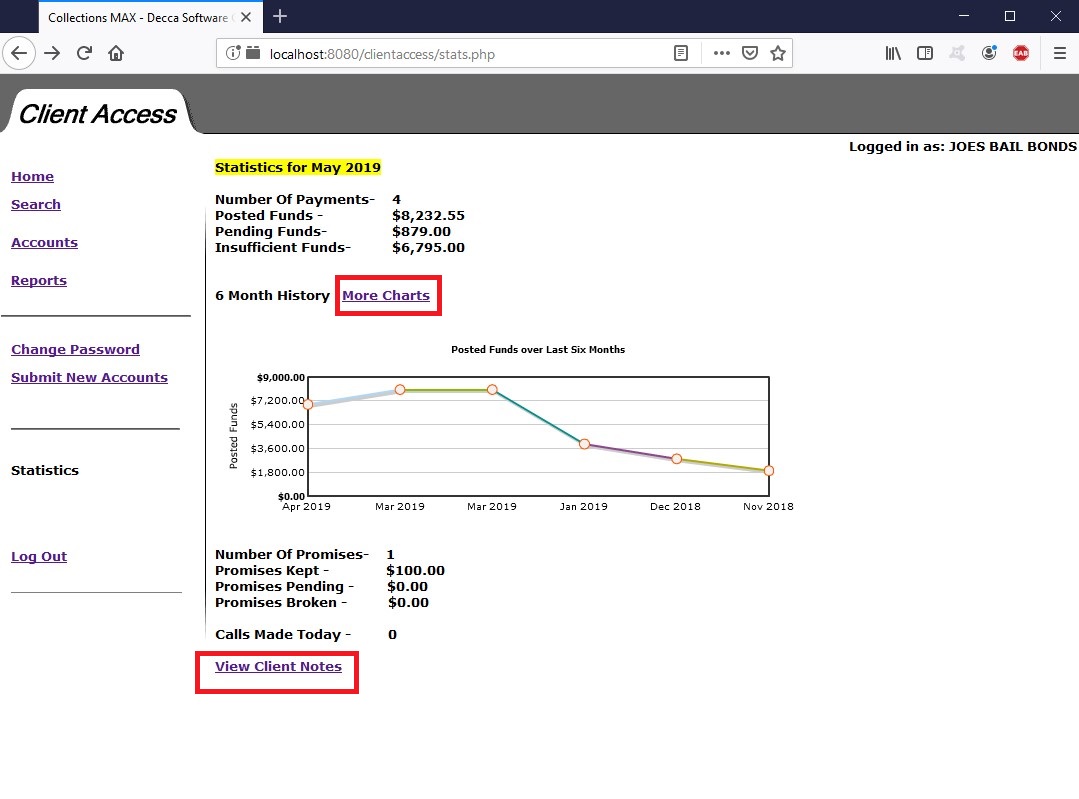Toggle reader view icon in address bar
The height and width of the screenshot is (799, 1079).
coord(681,53)
